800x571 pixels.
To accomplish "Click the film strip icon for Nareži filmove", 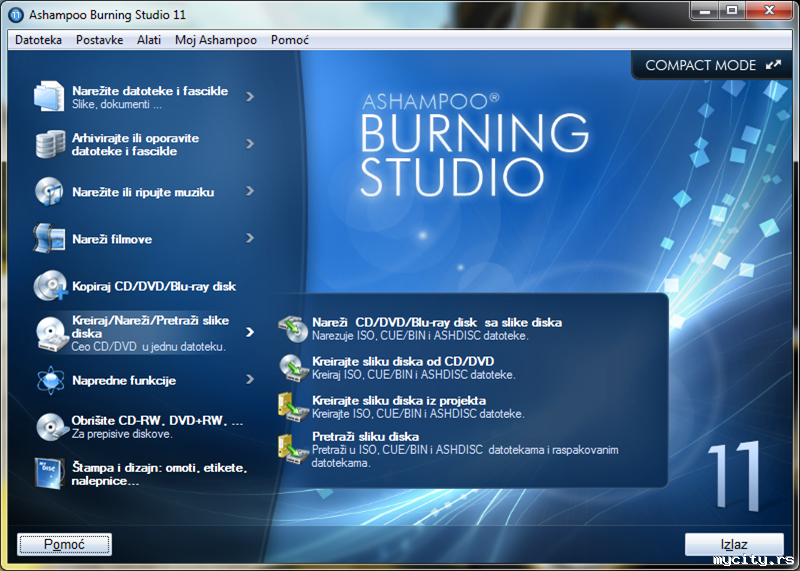I will (x=49, y=238).
